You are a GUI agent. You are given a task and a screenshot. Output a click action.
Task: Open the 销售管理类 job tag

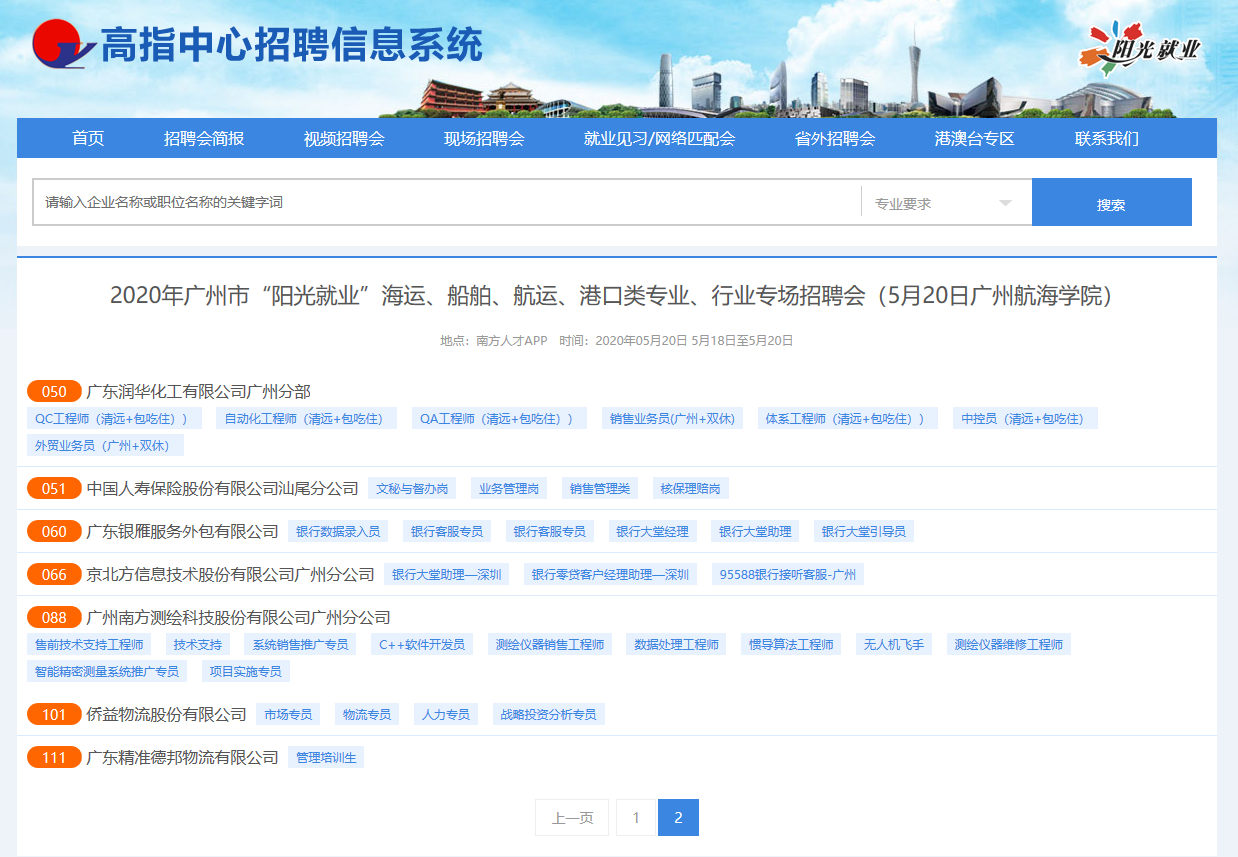tap(600, 488)
